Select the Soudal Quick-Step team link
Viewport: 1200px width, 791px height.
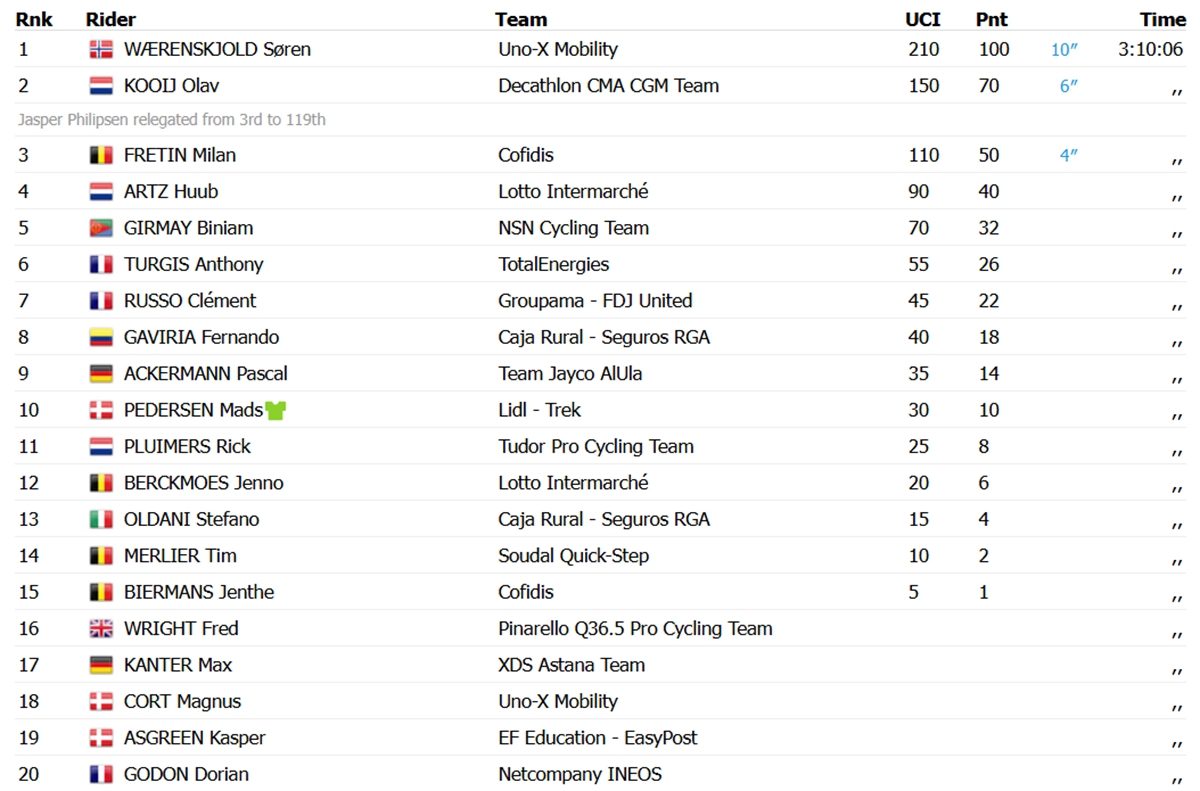point(573,556)
